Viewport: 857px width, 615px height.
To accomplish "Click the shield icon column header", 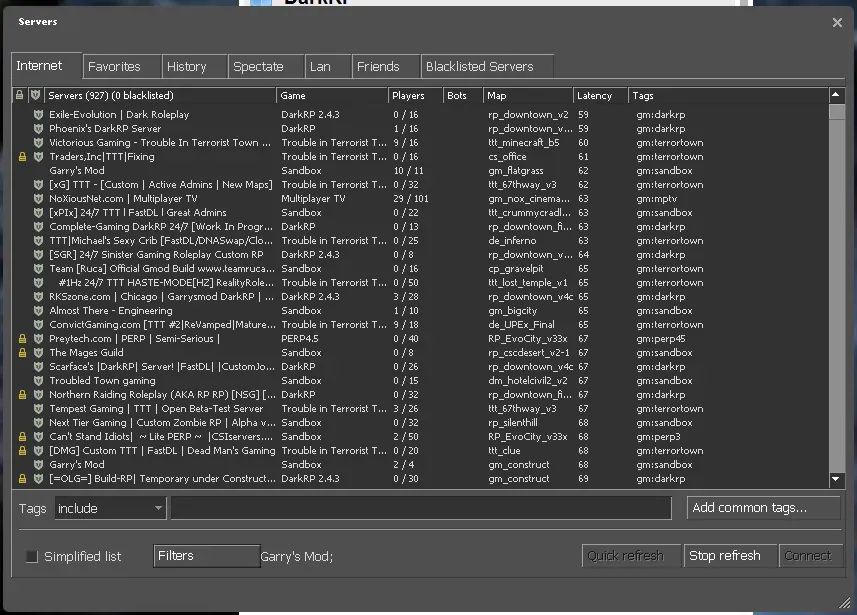I will click(x=36, y=95).
